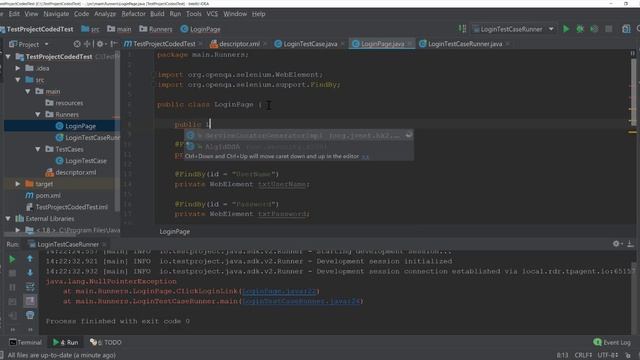Open the Build menu
The width and height of the screenshot is (640, 360).
(x=157, y=14)
